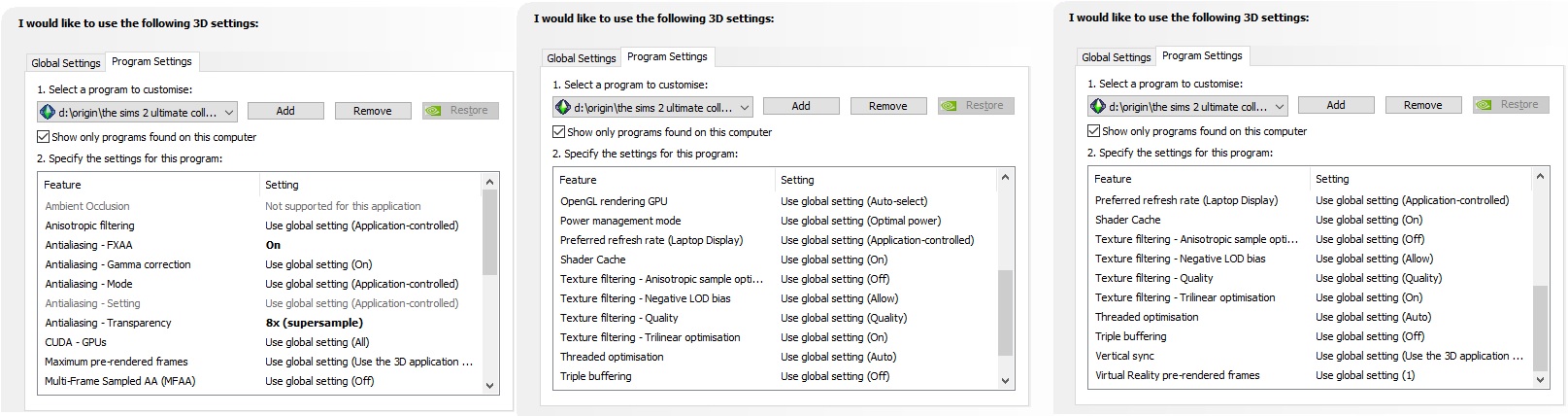Switch to the Global Settings tab in the left panel
The image size is (1568, 416).
pos(66,63)
